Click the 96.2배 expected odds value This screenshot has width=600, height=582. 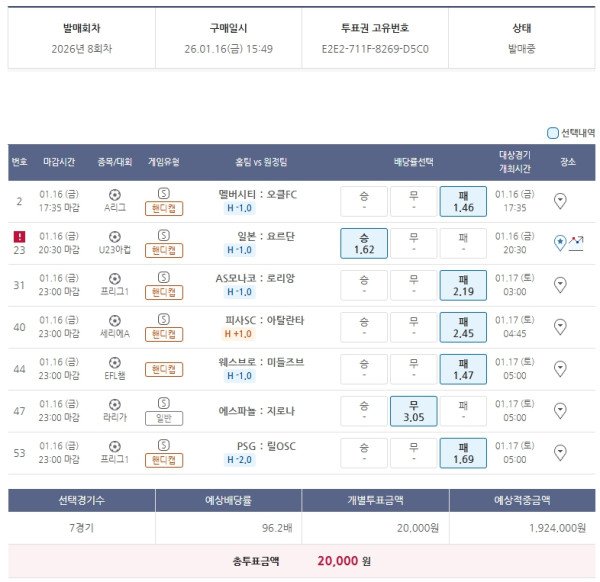pyautogui.click(x=277, y=528)
